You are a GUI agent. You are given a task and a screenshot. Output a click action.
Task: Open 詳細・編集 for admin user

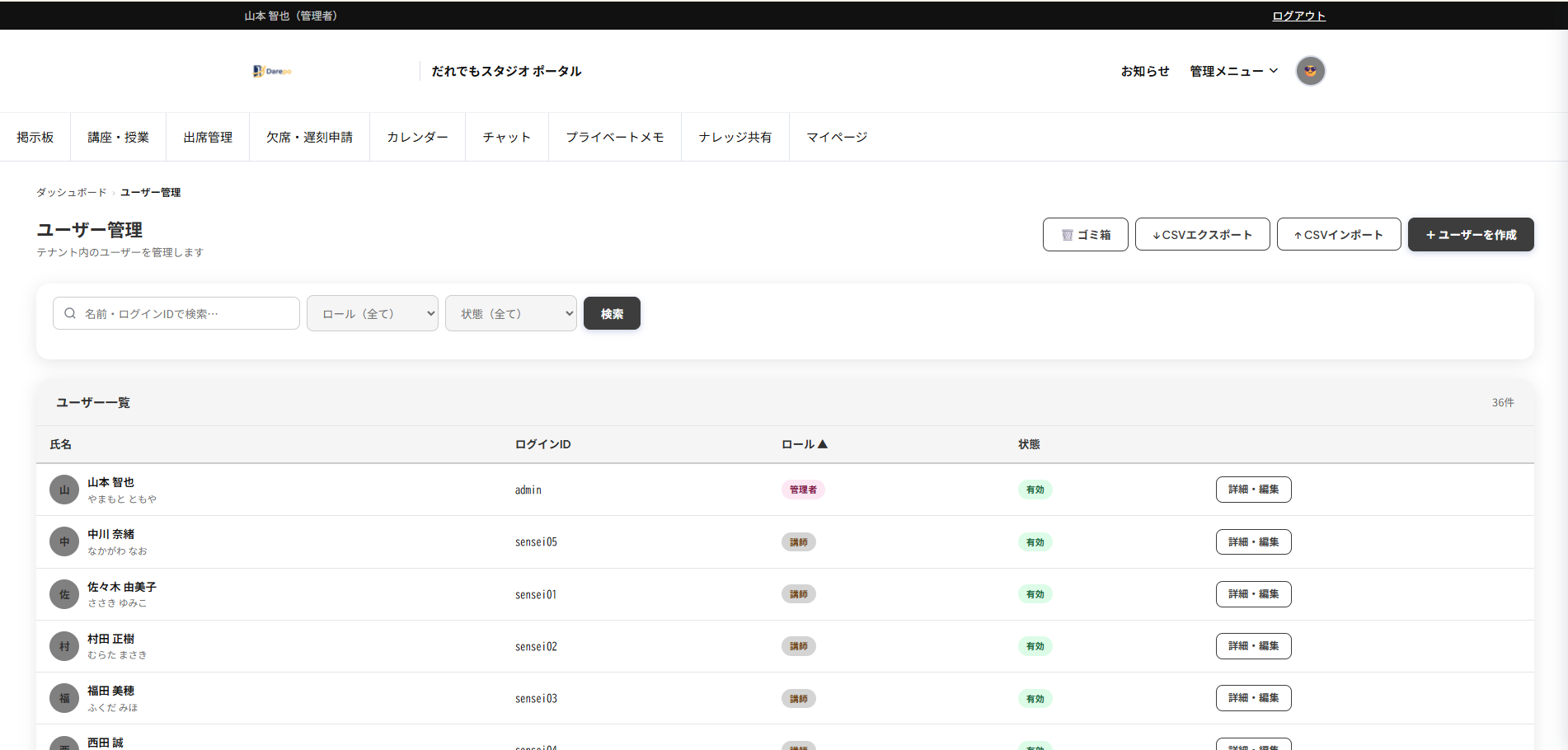(1253, 490)
